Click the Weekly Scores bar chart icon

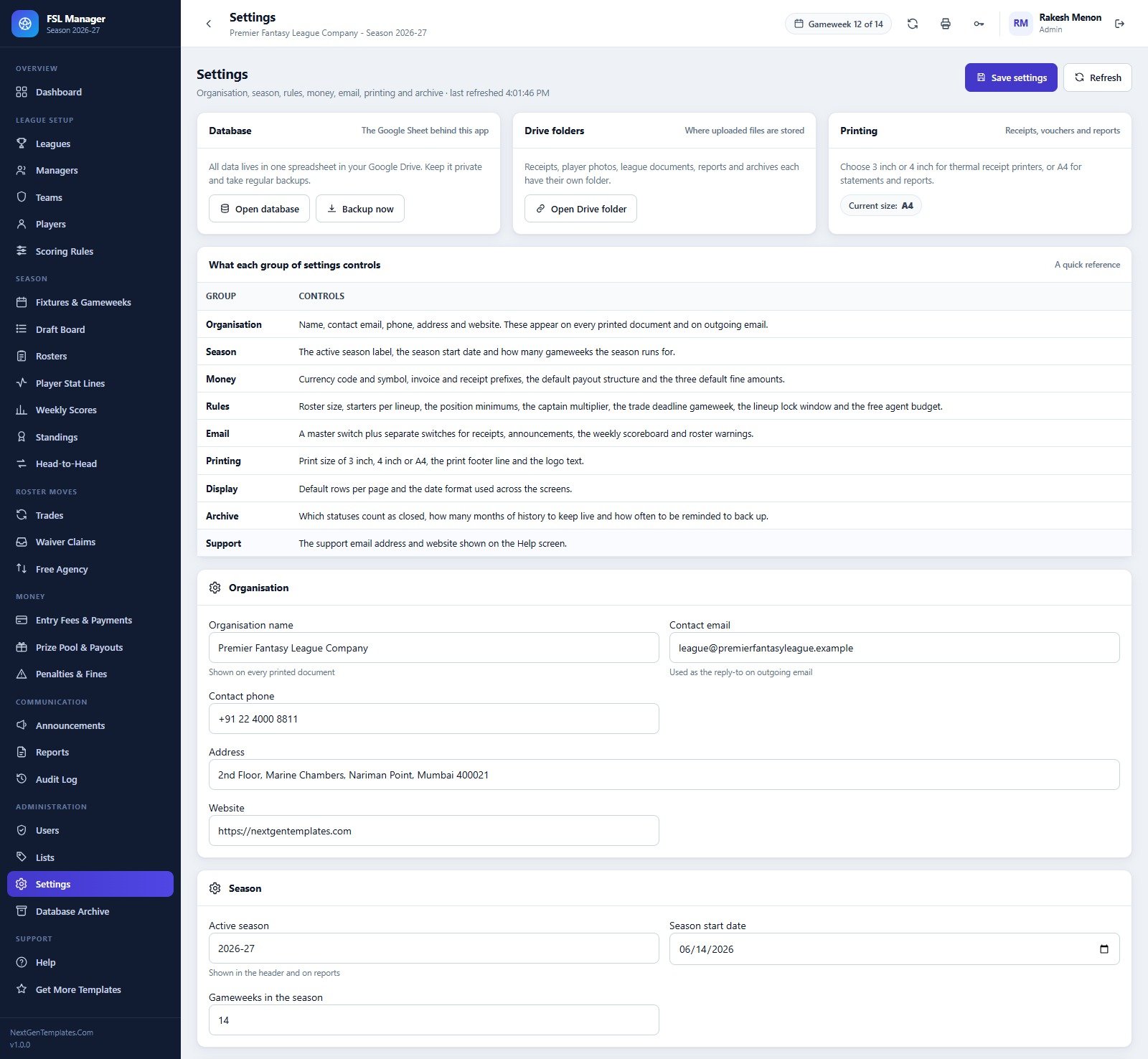point(22,410)
